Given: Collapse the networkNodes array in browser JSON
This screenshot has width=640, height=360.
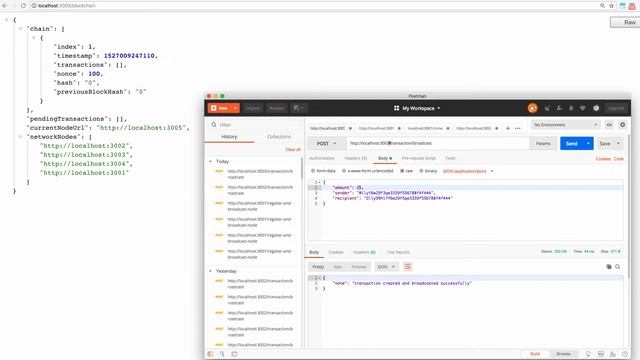Looking at the screenshot, I should tap(20, 137).
